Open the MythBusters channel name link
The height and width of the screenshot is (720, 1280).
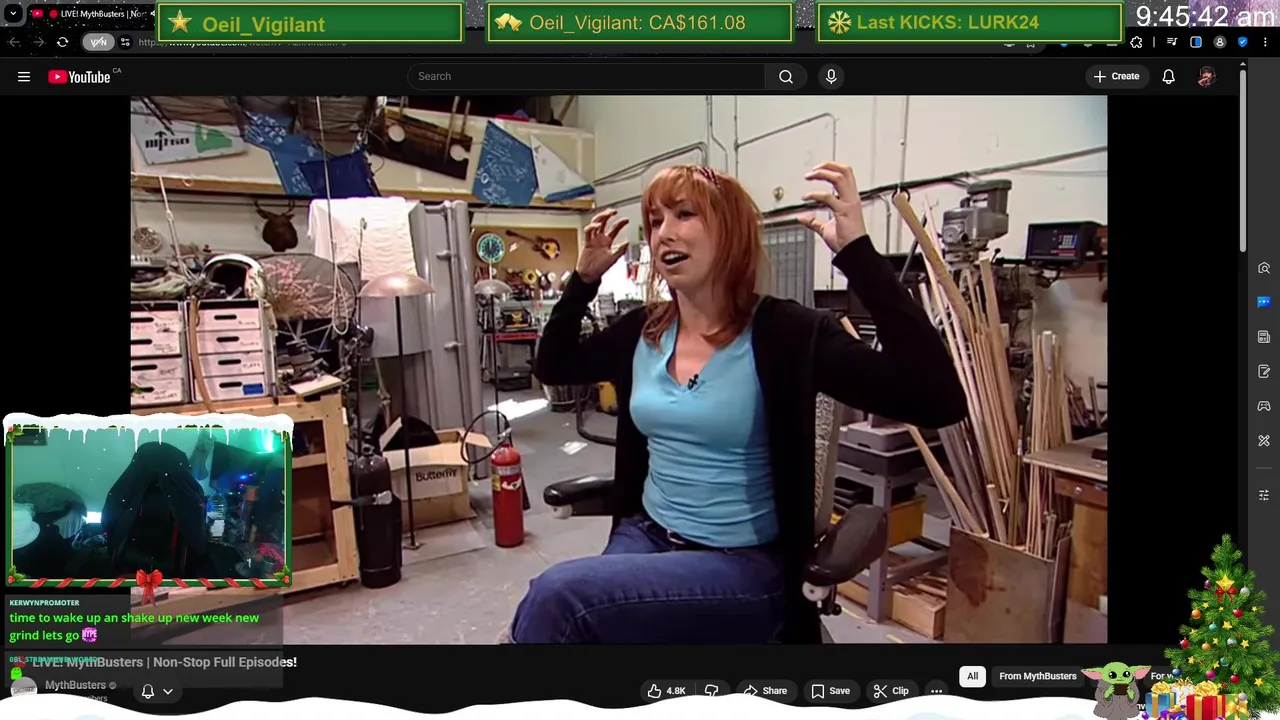[x=75, y=685]
